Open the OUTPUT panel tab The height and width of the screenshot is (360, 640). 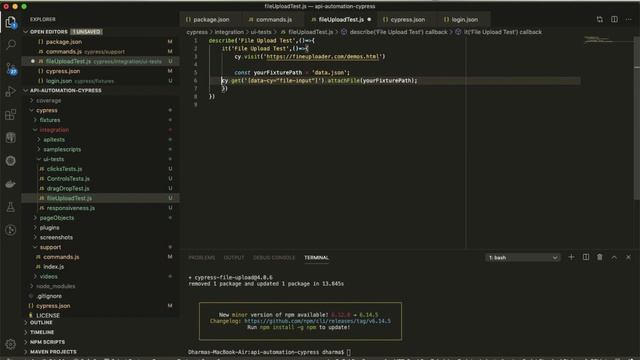234,258
